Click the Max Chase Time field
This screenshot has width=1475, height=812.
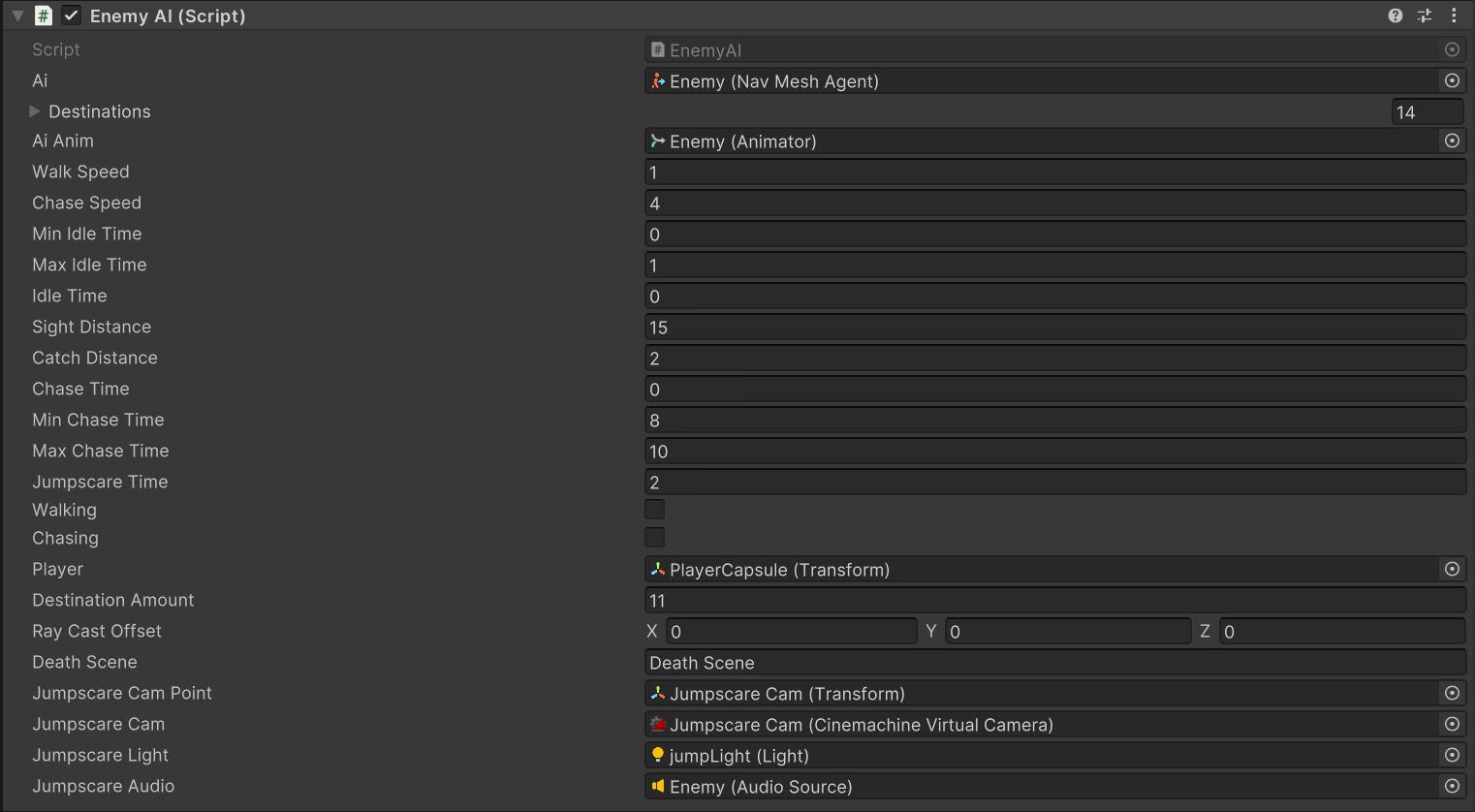[1055, 452]
